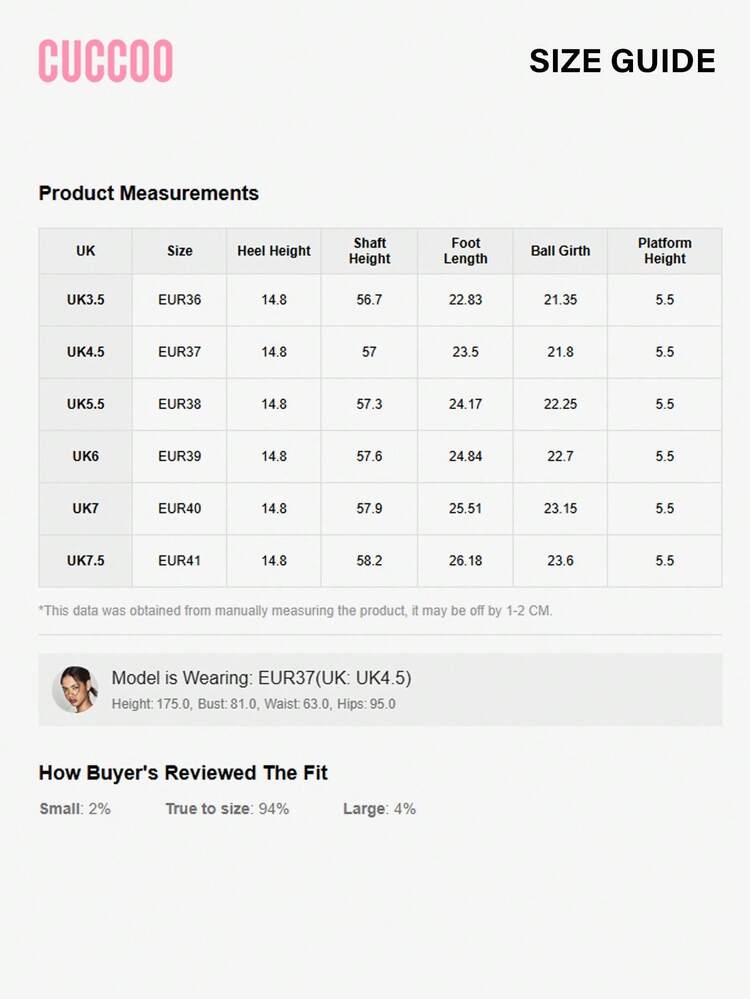
Task: Pick the UK5.5 row label
Action: (x=86, y=404)
